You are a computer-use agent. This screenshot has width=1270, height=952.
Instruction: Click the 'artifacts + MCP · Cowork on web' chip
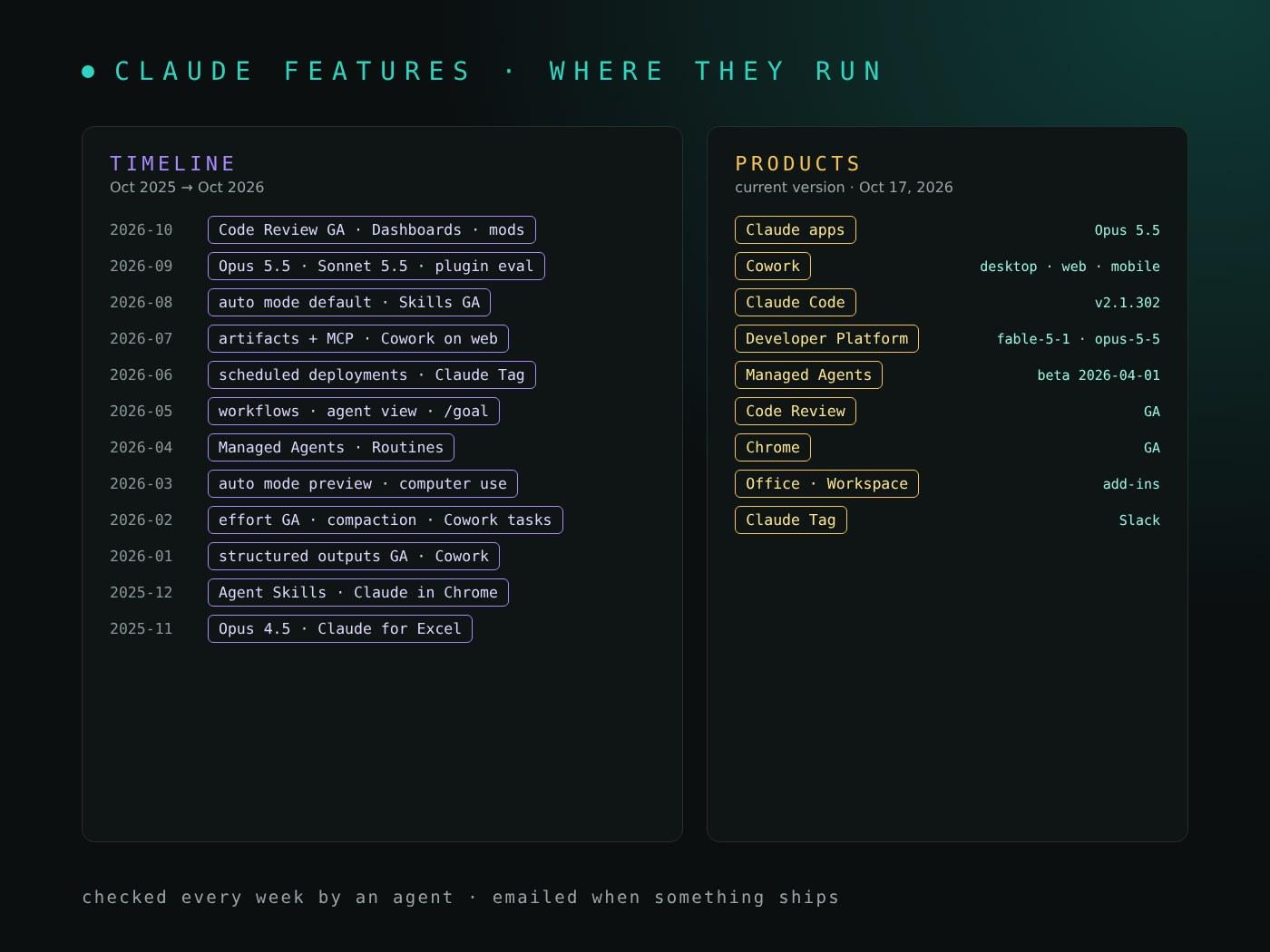pyautogui.click(x=358, y=339)
